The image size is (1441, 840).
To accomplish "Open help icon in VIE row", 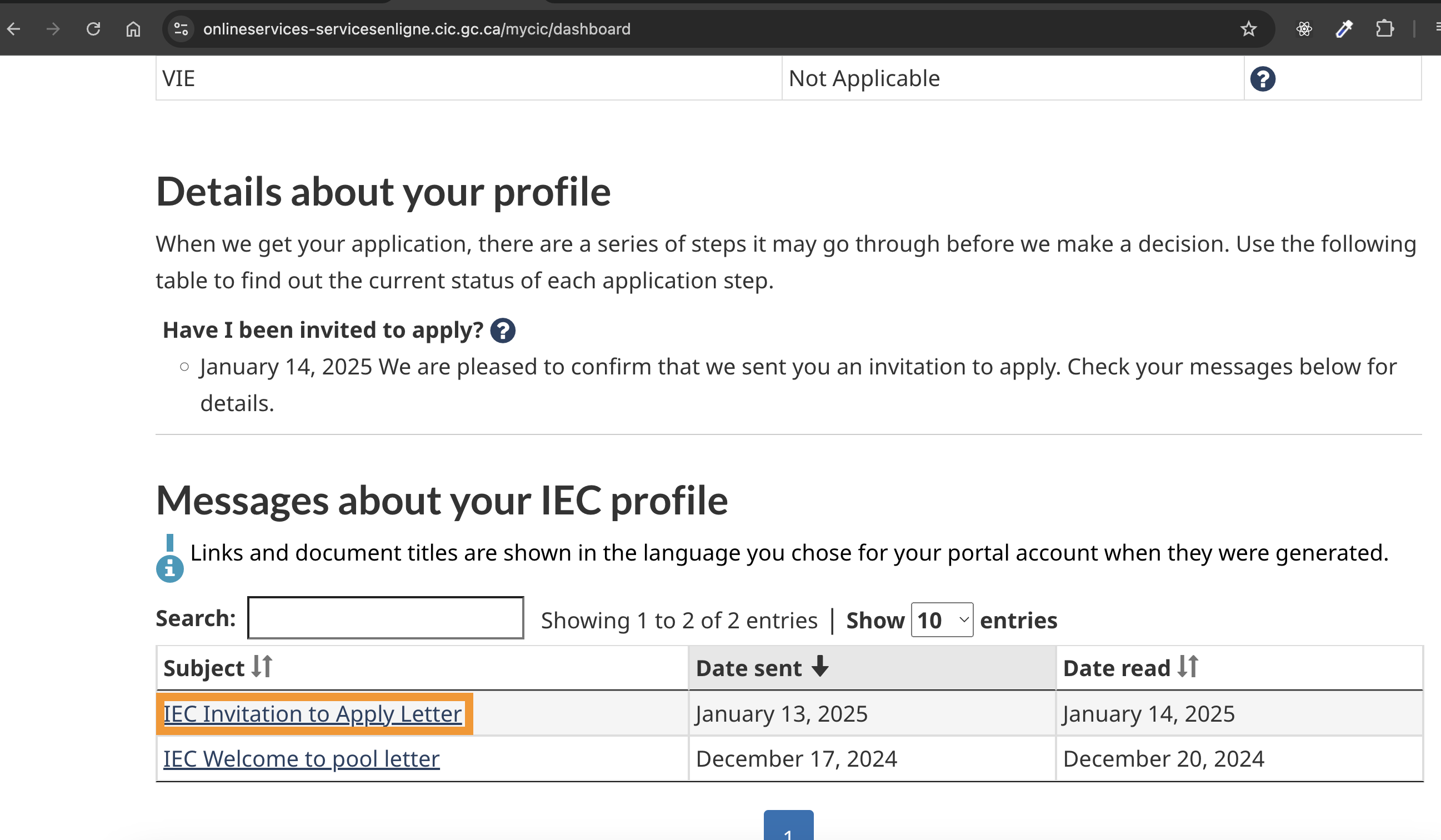I will 1263,79.
